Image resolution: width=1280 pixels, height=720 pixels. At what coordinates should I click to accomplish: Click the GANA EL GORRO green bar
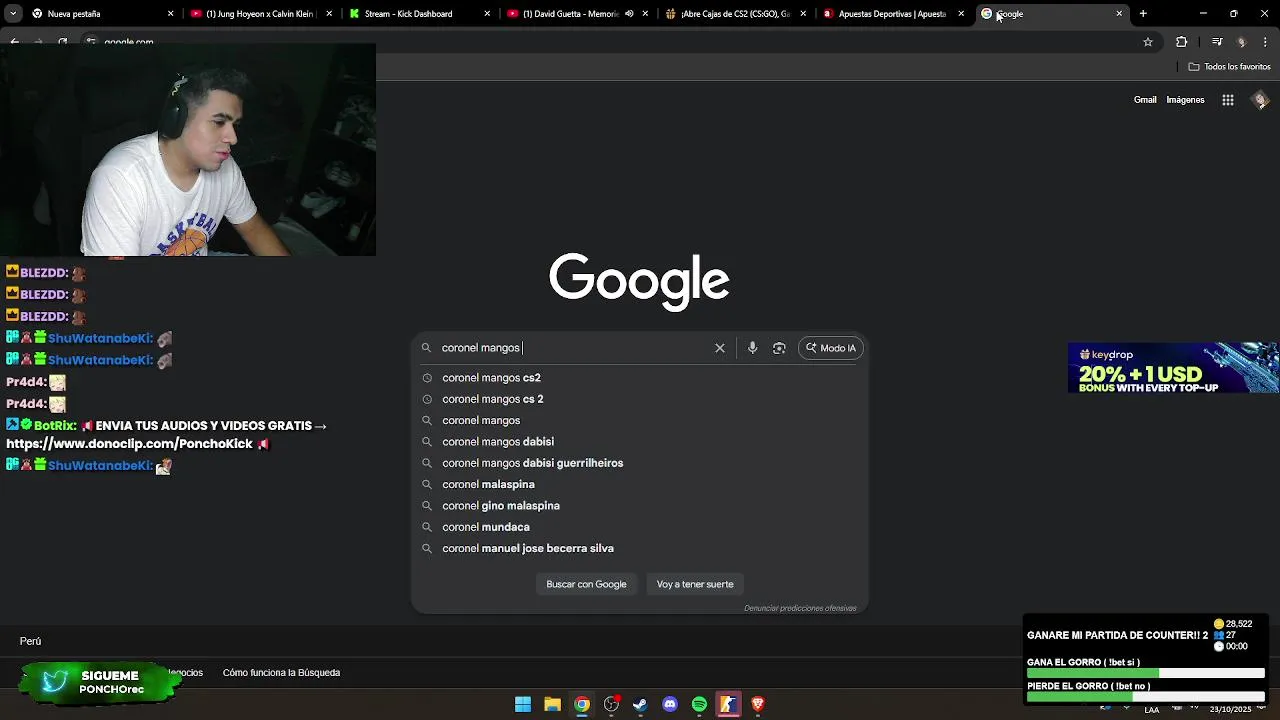click(x=1092, y=674)
